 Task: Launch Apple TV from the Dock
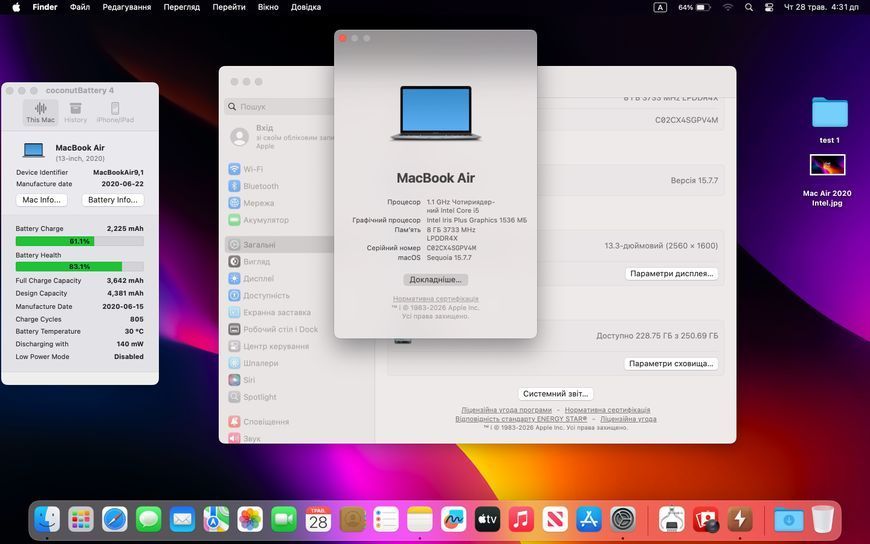coord(488,520)
